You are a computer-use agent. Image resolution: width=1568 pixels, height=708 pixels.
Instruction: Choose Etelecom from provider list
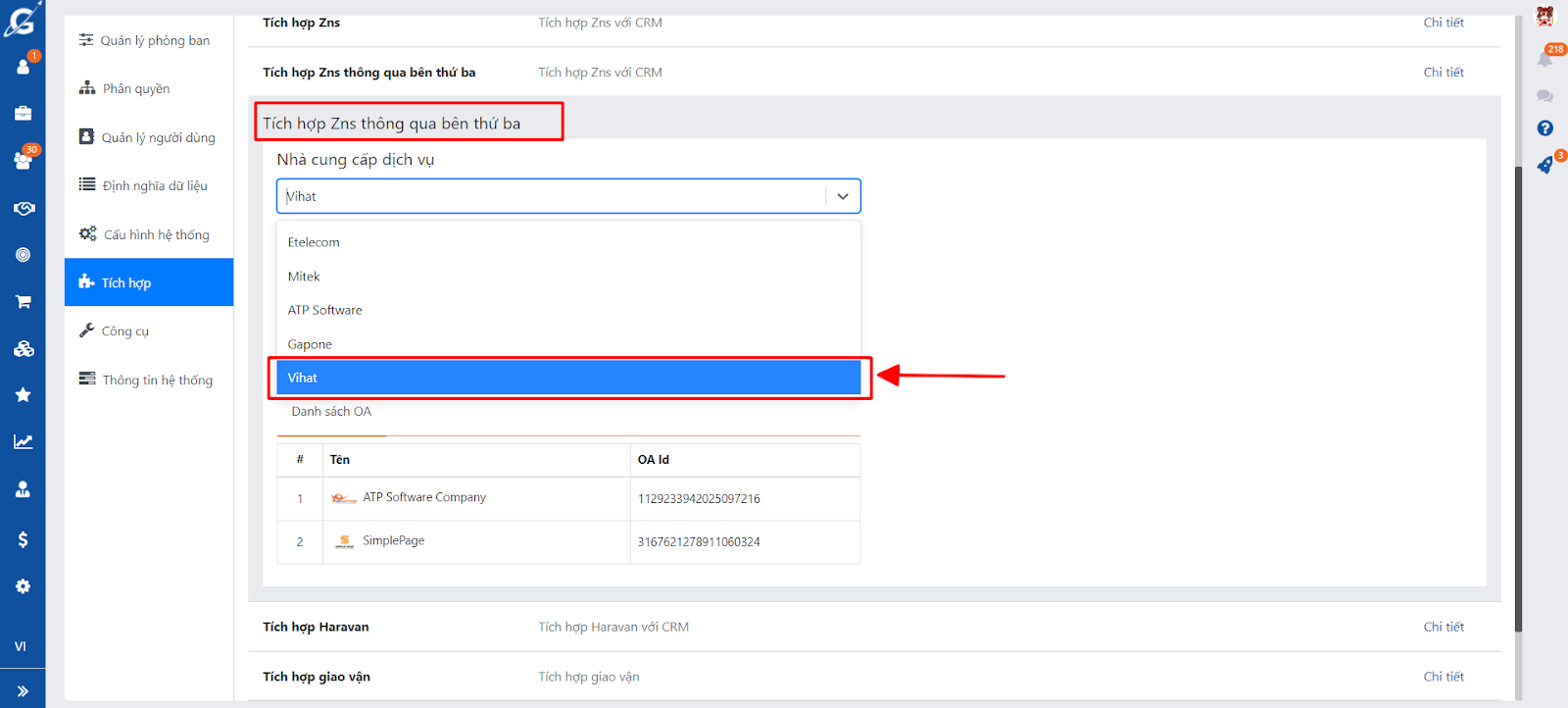568,242
